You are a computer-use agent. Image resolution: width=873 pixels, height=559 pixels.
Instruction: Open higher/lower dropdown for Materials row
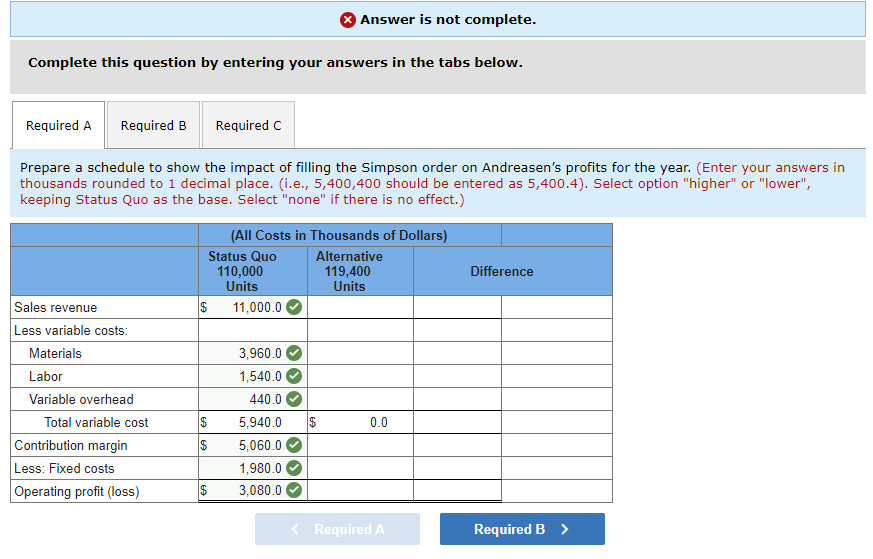(x=557, y=353)
